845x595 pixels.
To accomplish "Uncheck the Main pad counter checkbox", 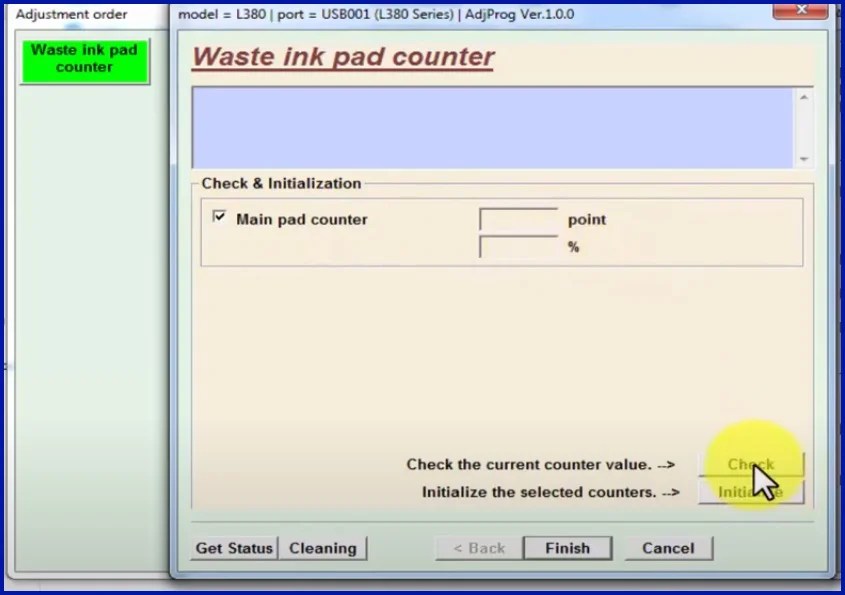I will 219,217.
